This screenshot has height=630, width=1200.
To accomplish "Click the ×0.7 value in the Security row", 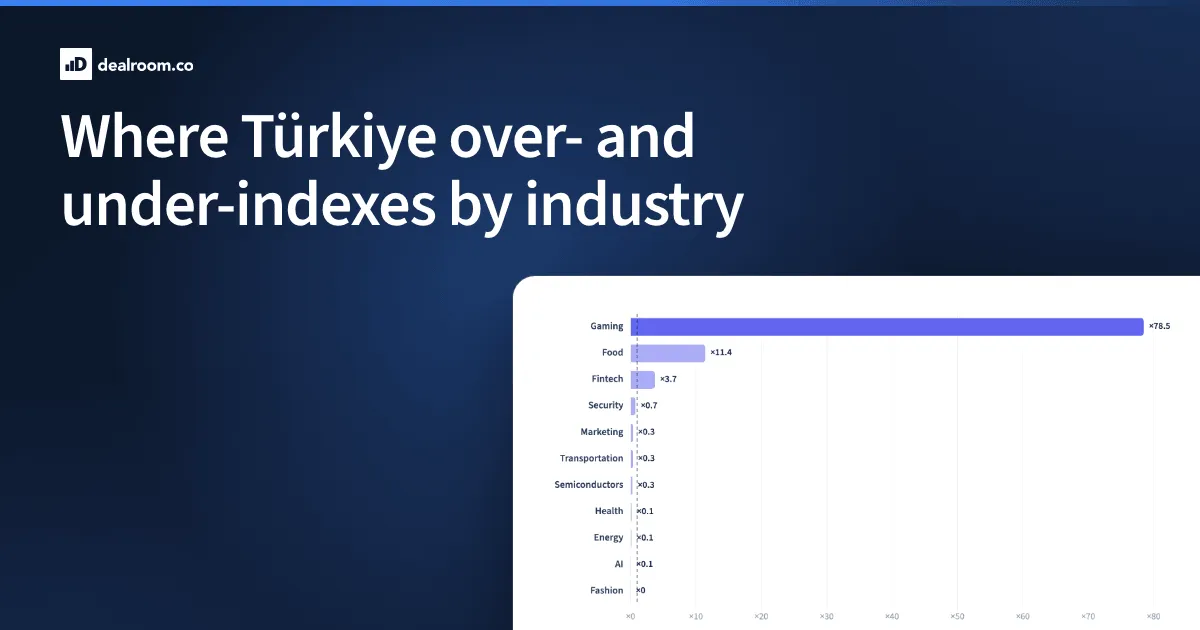I will click(x=649, y=406).
